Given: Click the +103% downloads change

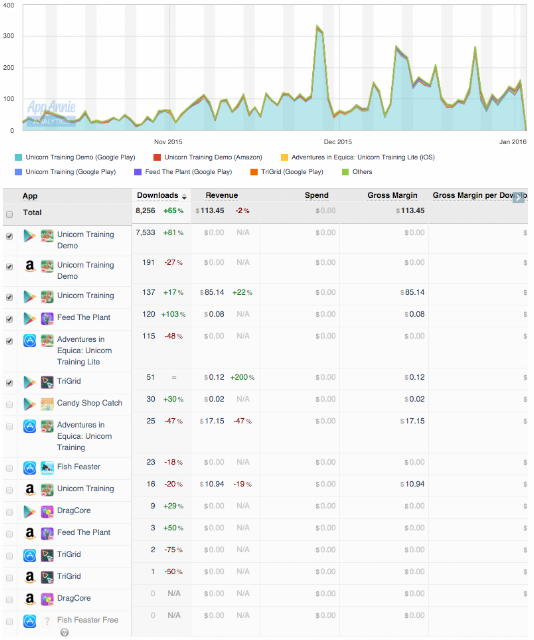Looking at the screenshot, I should click(174, 315).
